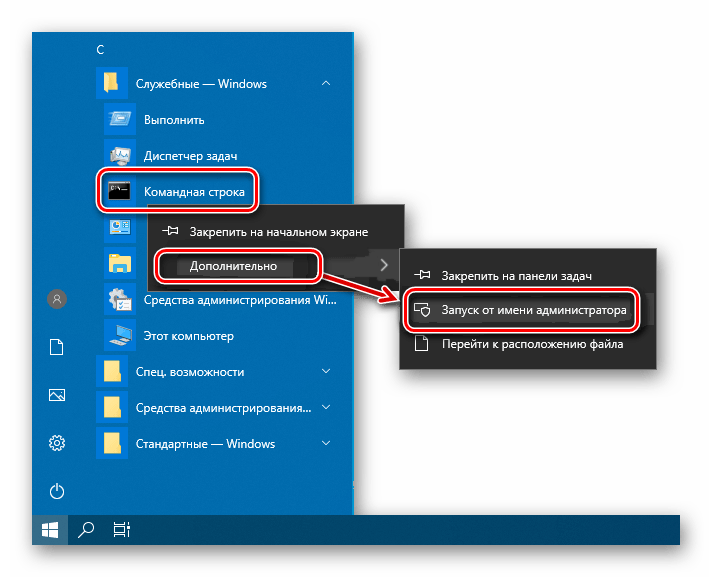This screenshot has width=712, height=577.
Task: Choose Запуск от имени администратора
Action: [x=528, y=310]
